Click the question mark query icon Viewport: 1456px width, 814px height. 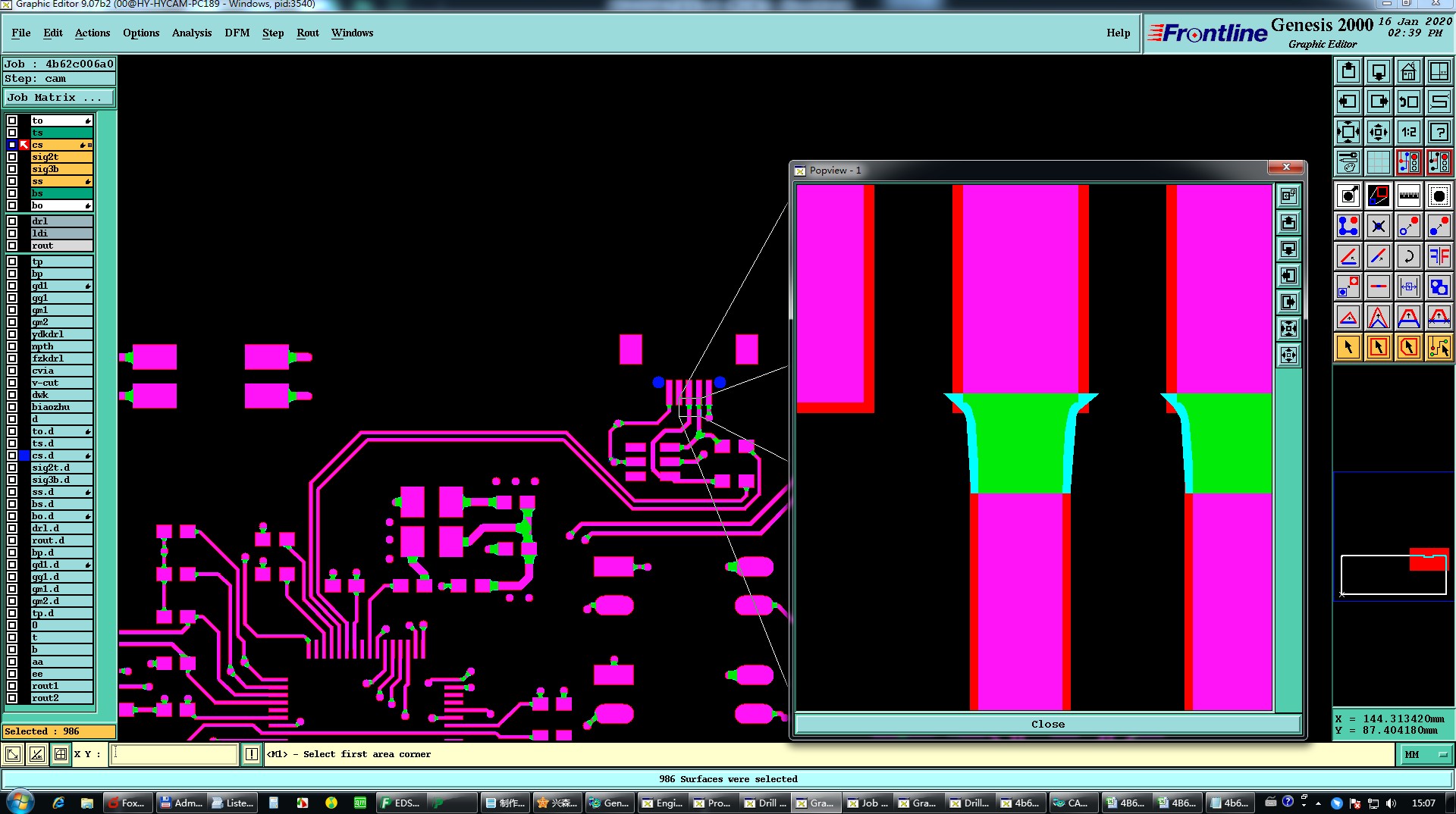(1439, 132)
